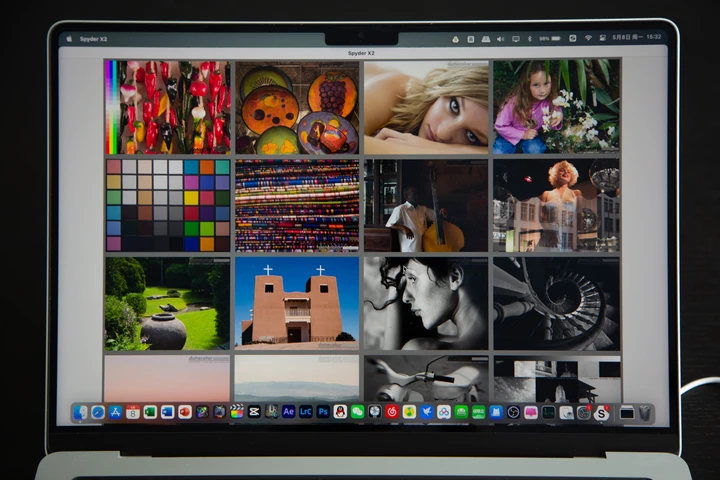This screenshot has height=480, width=720.
Task: Select the girl in pink jacket image
Action: tap(556, 107)
